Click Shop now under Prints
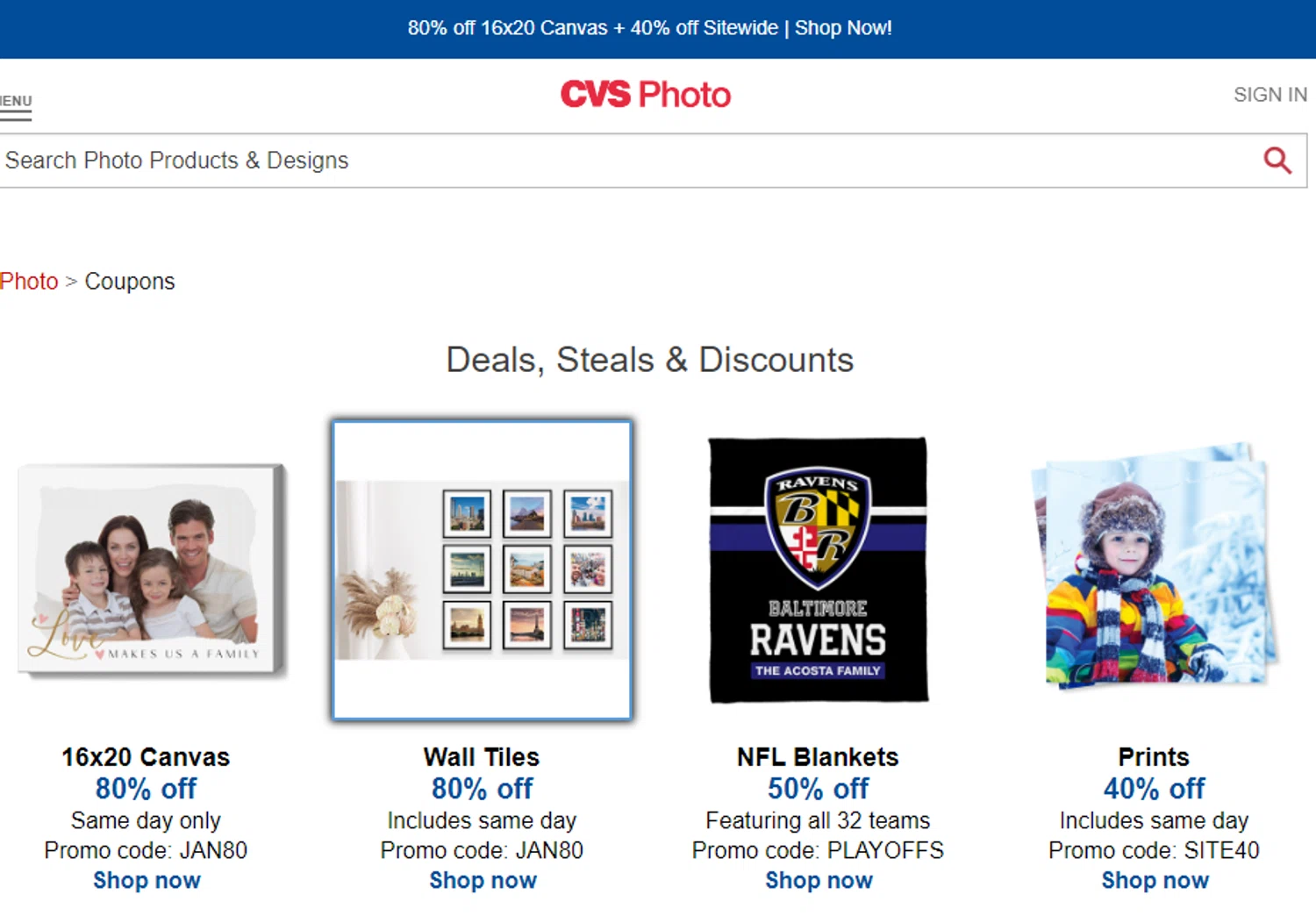 coord(1155,881)
